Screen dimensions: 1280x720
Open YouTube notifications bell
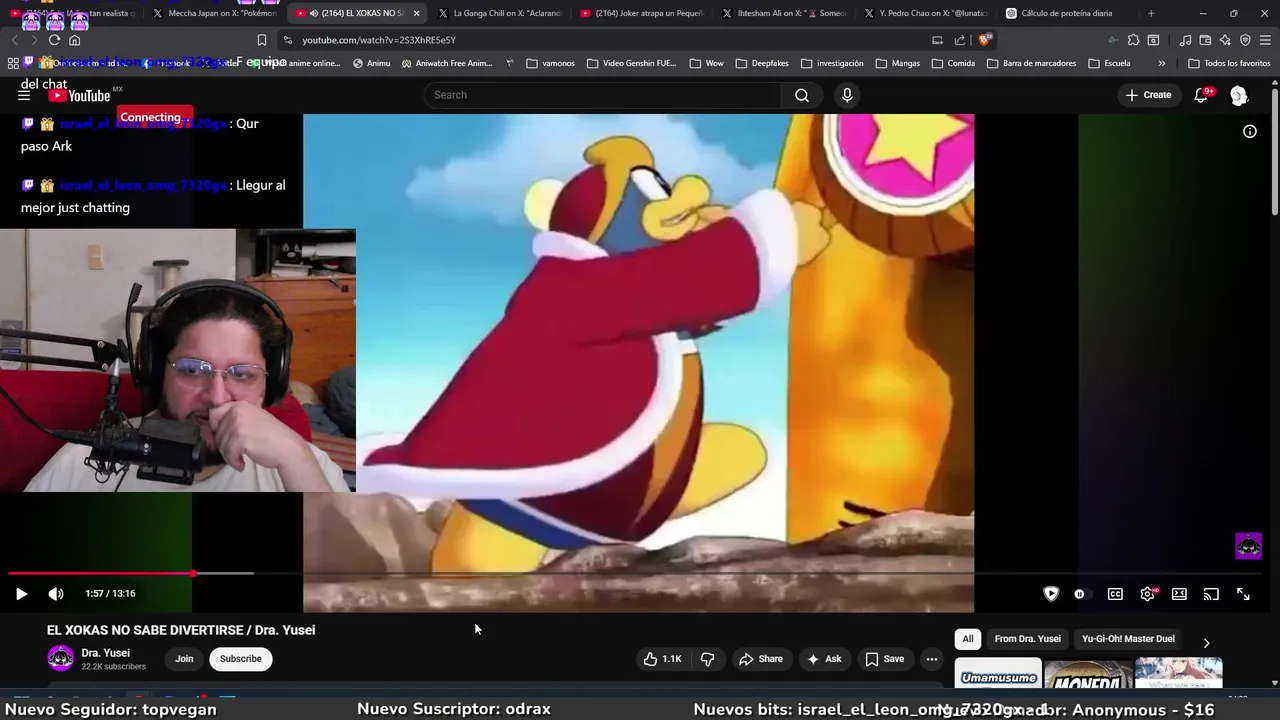coord(1202,95)
